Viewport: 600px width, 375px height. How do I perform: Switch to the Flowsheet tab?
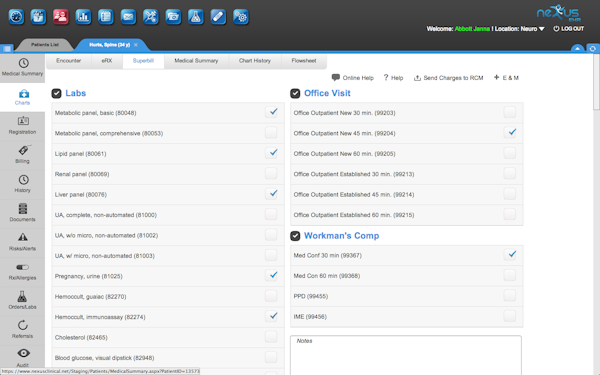point(304,61)
